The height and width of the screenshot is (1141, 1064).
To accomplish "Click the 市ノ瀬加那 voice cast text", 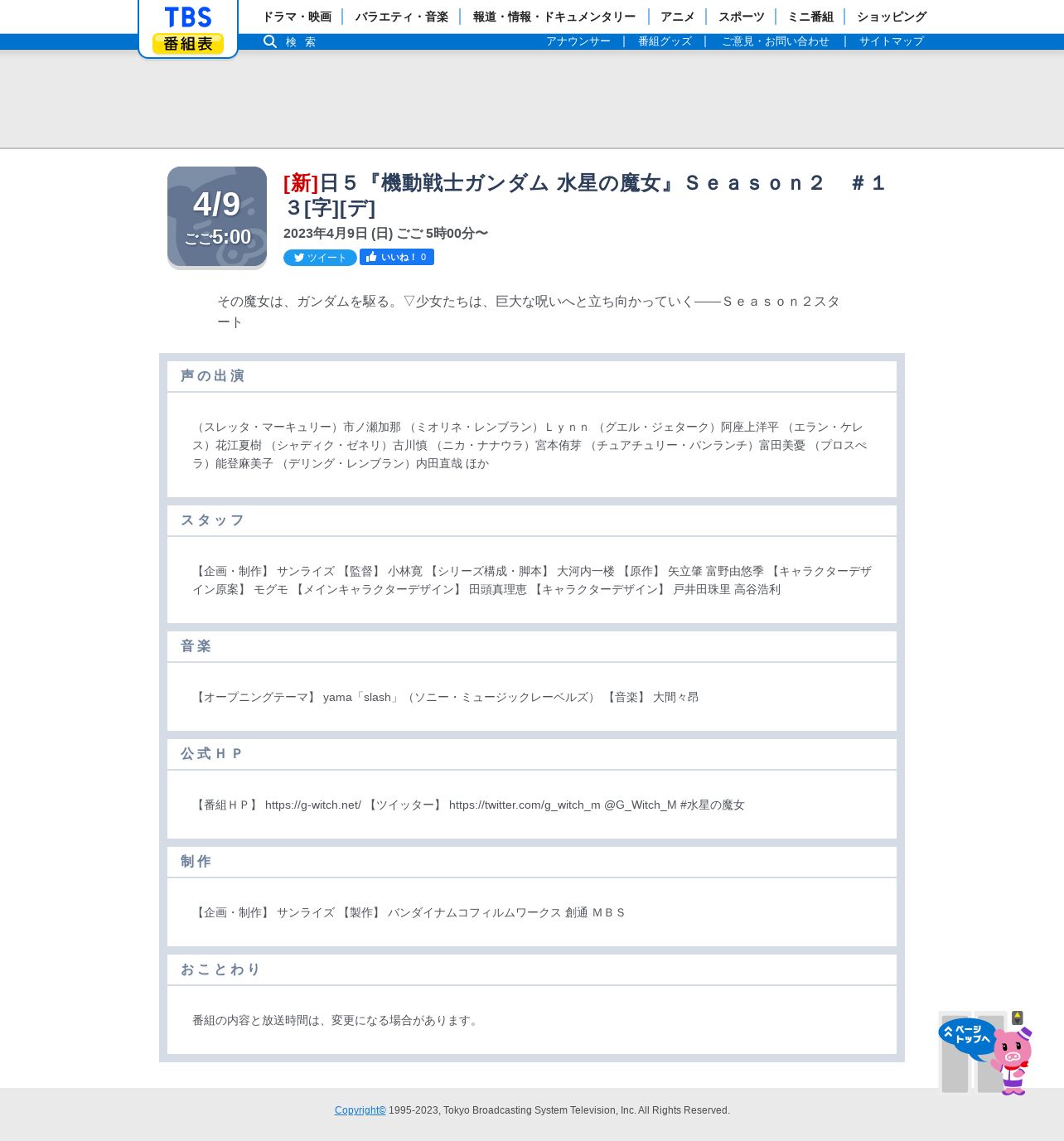I will [372, 428].
